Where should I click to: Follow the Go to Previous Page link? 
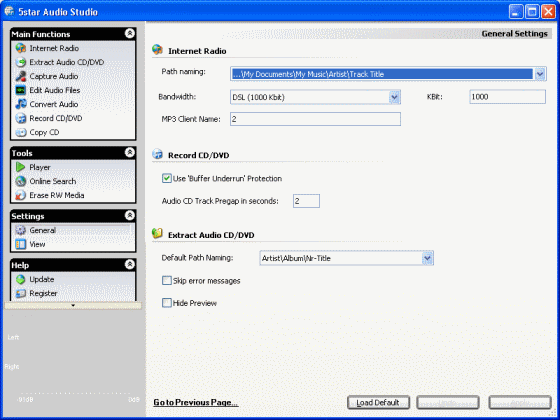coord(196,402)
